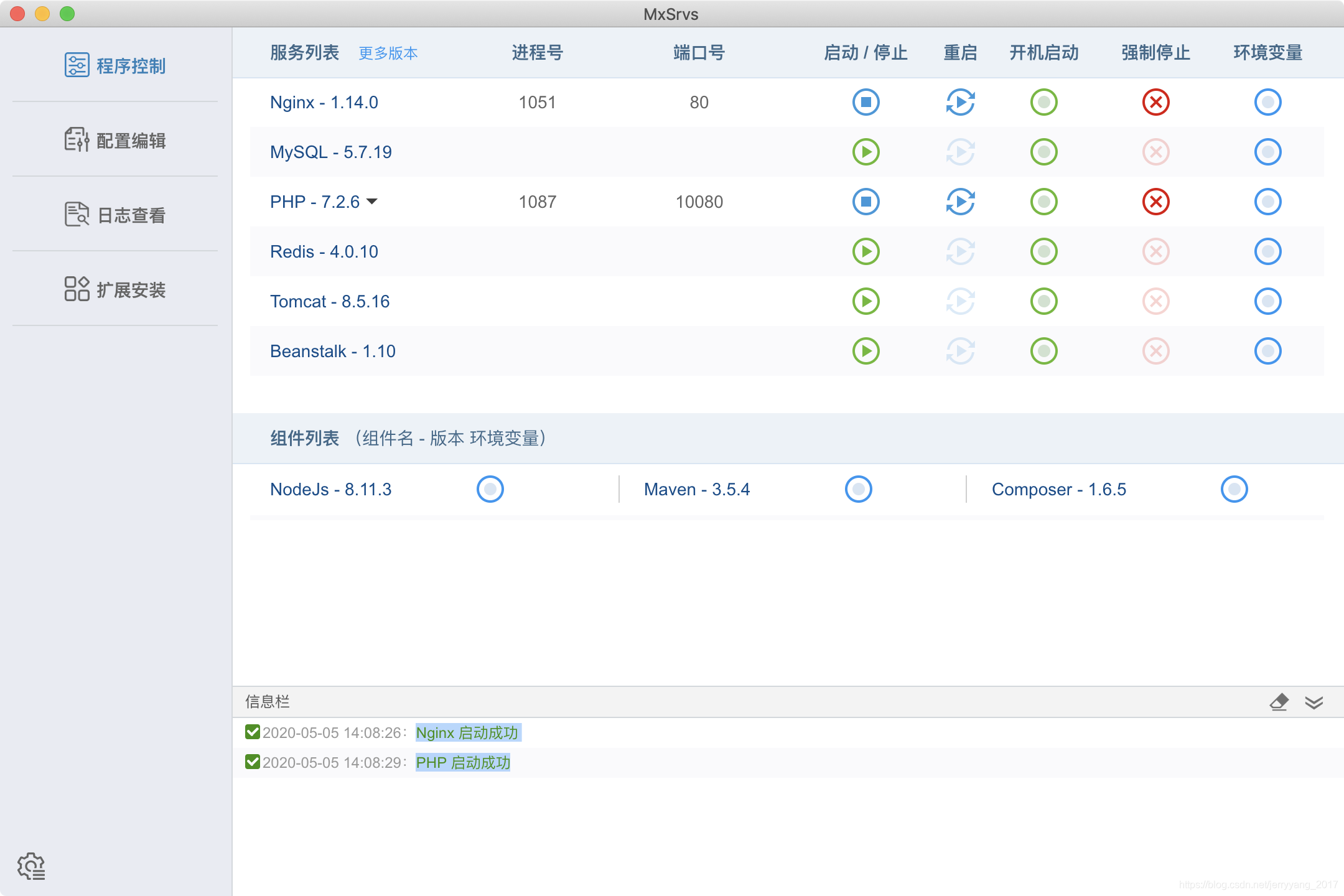
Task: Toggle Composer environment variable
Action: click(1234, 489)
